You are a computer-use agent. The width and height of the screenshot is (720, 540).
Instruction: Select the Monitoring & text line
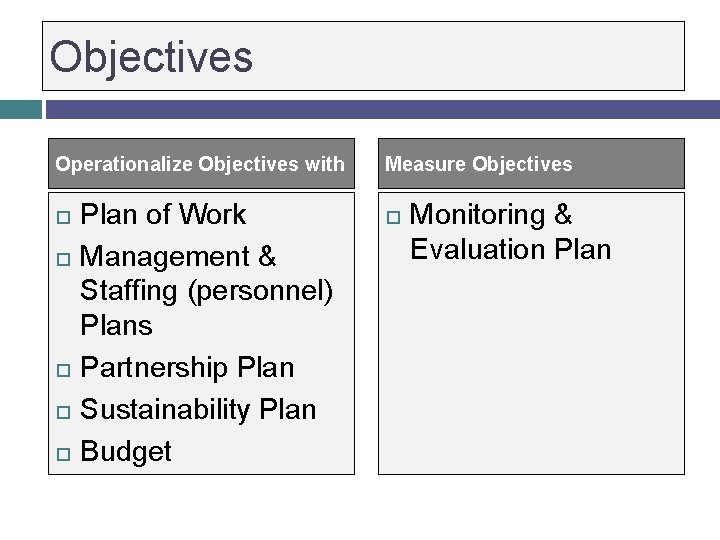pos(491,215)
